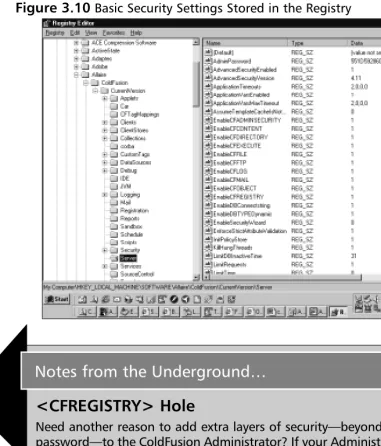Viewport: 381px width, 446px height.
Task: Collapse the CurrentVersion key
Action: (x=95, y=91)
